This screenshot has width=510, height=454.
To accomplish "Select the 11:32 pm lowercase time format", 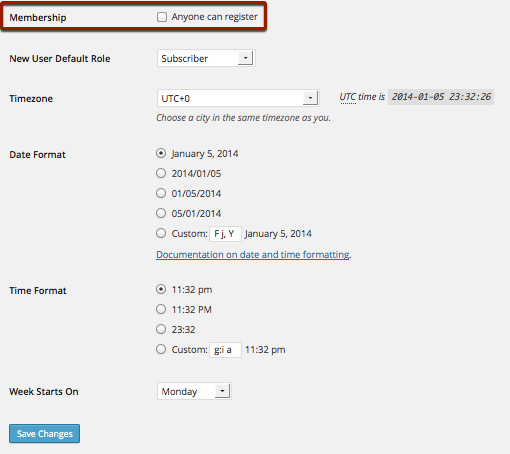I will pos(161,289).
